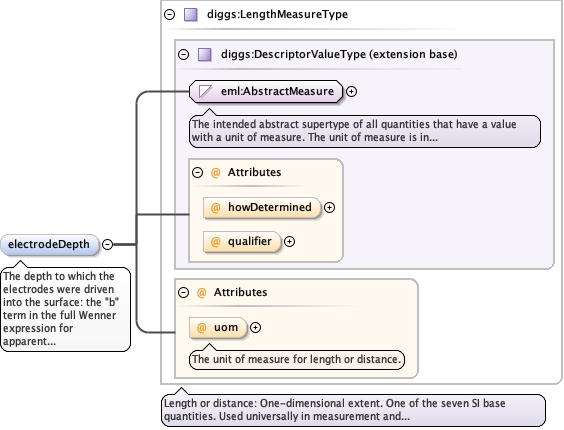The image size is (564, 430).
Task: Expand the uom attribute
Action: tap(255, 327)
